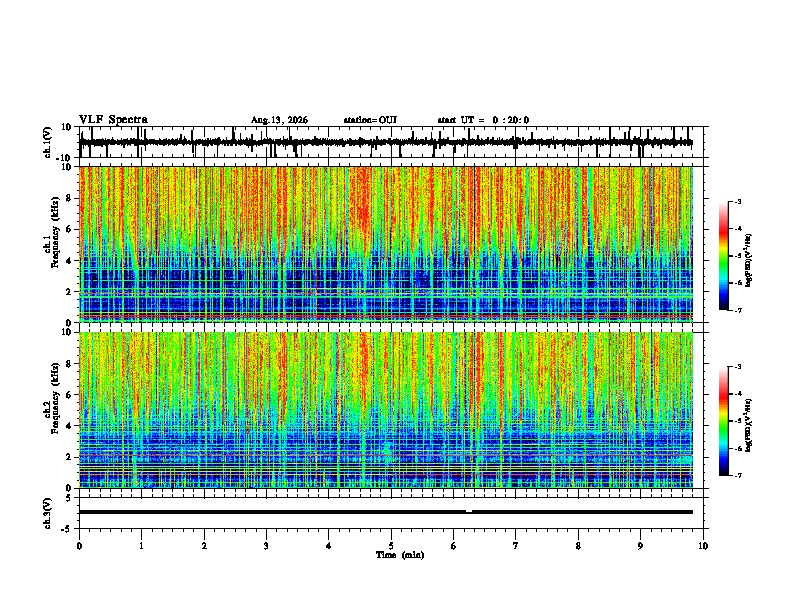Click the ch.1 voltage waveform trace panel
The width and height of the screenshot is (792, 612).
[391, 142]
